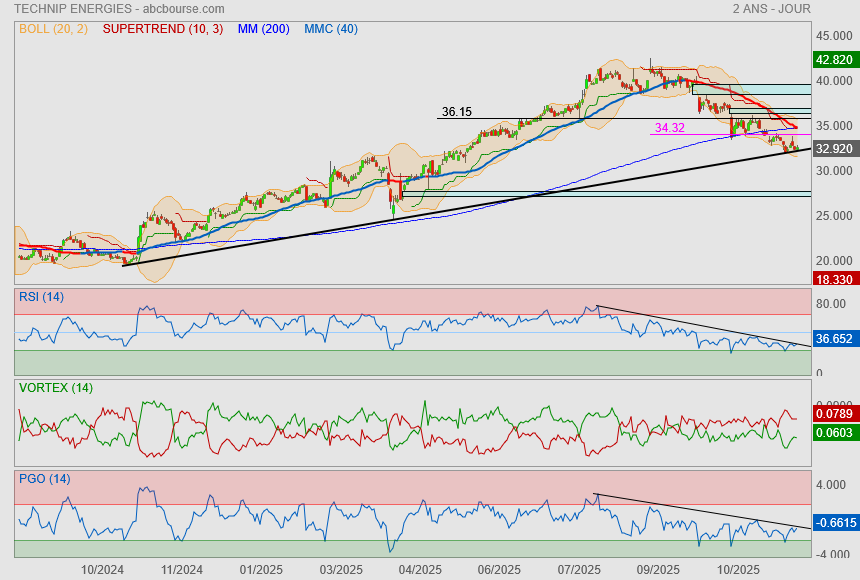Click the current price tag 32.920
Viewport: 860px width, 580px height.
click(x=834, y=148)
